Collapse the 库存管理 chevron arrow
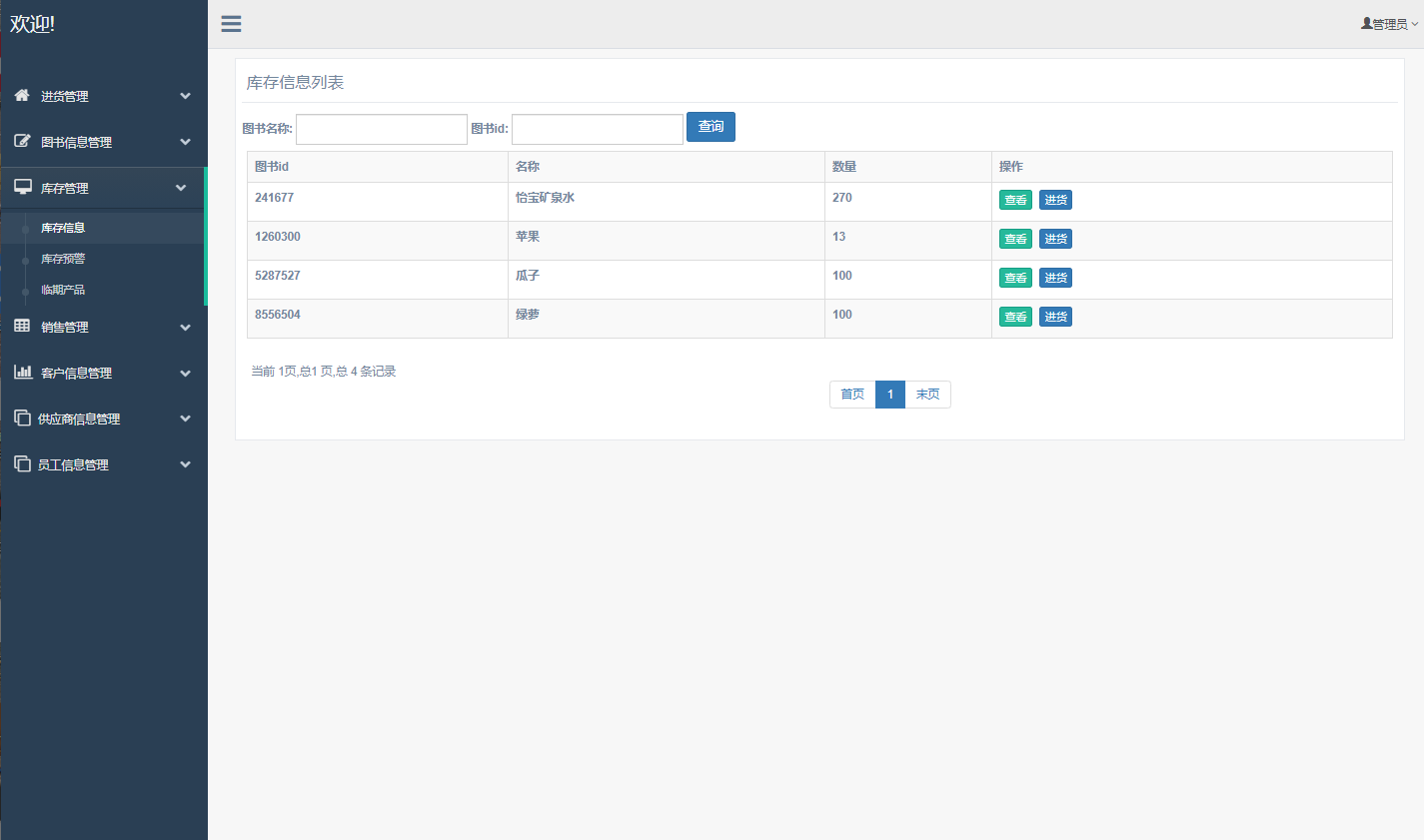Image resolution: width=1424 pixels, height=840 pixels. coord(181,188)
